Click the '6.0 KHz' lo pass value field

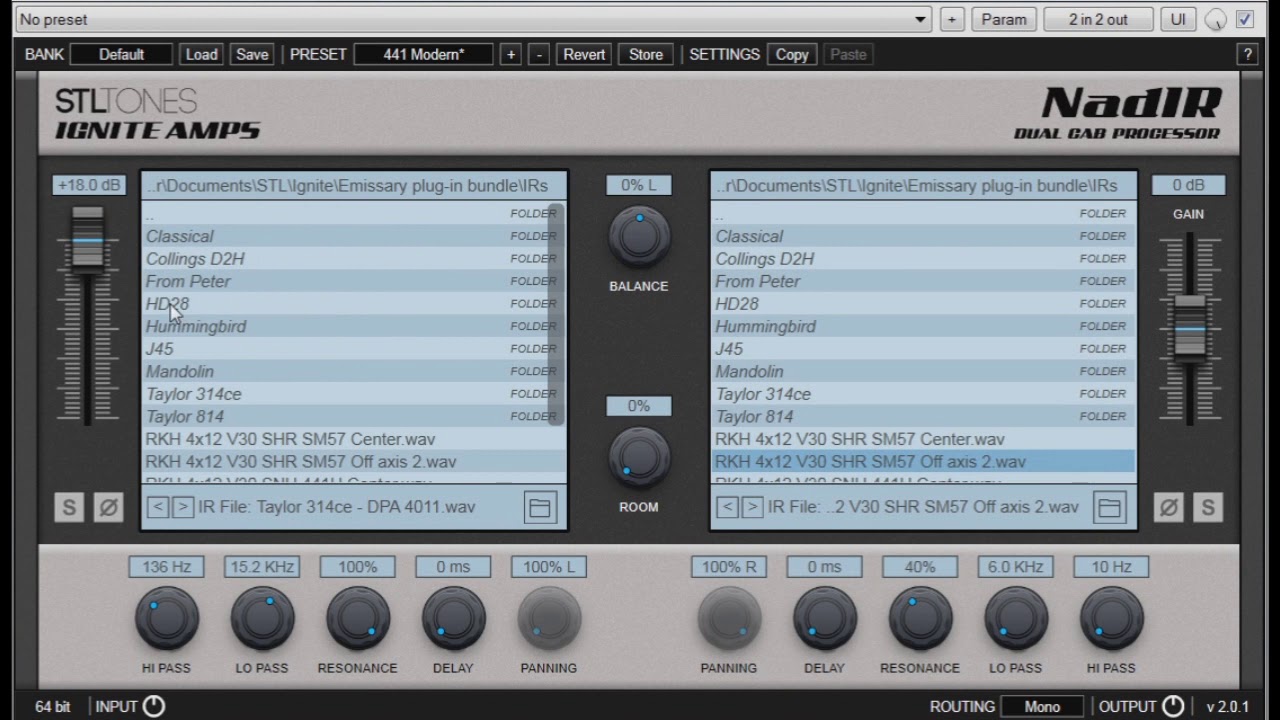pyautogui.click(x=1016, y=567)
